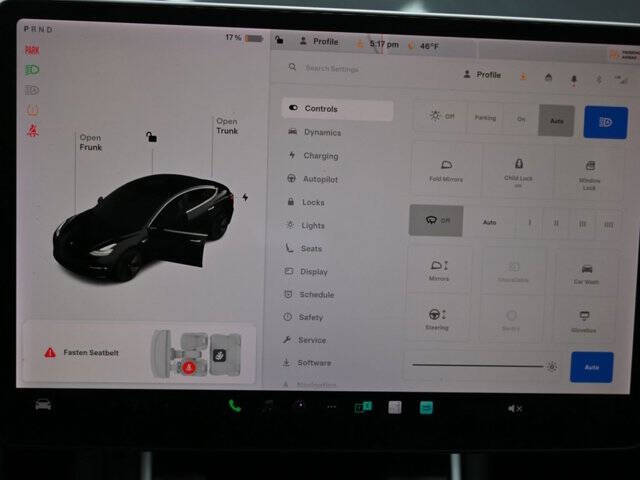The width and height of the screenshot is (640, 480).
Task: Set wipers to speed II
Action: 556,223
